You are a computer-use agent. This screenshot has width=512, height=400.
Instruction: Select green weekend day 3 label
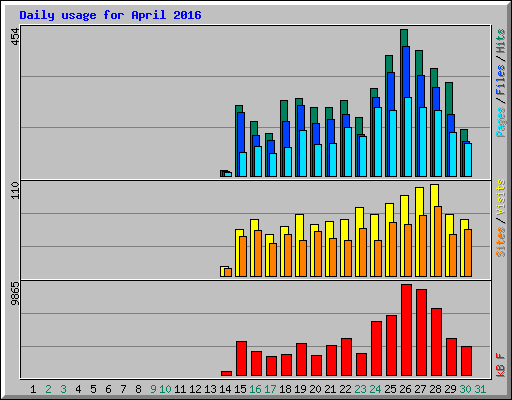(63, 389)
